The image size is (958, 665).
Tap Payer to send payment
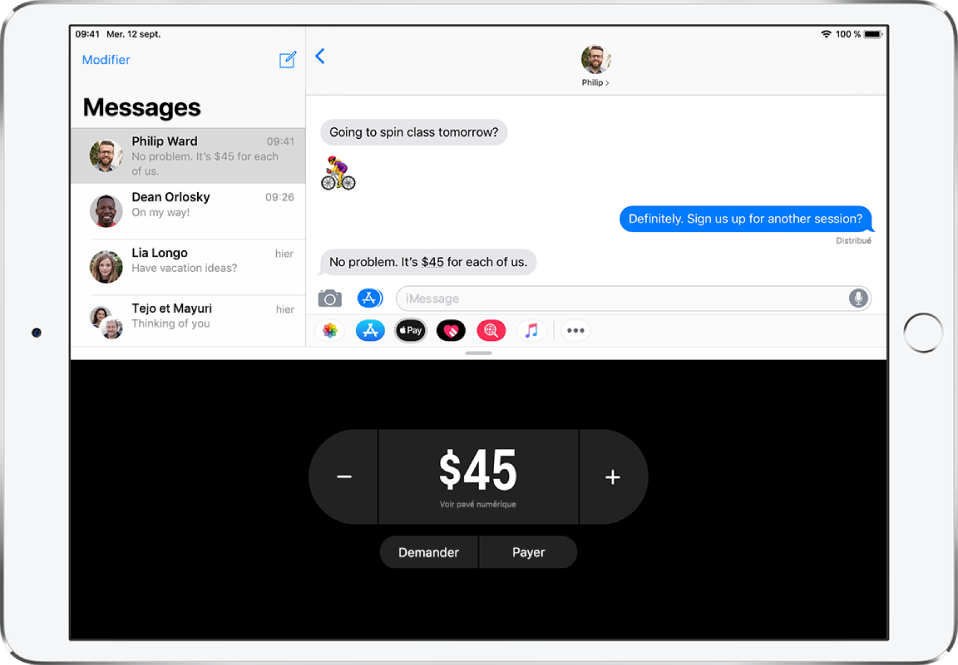(x=528, y=553)
